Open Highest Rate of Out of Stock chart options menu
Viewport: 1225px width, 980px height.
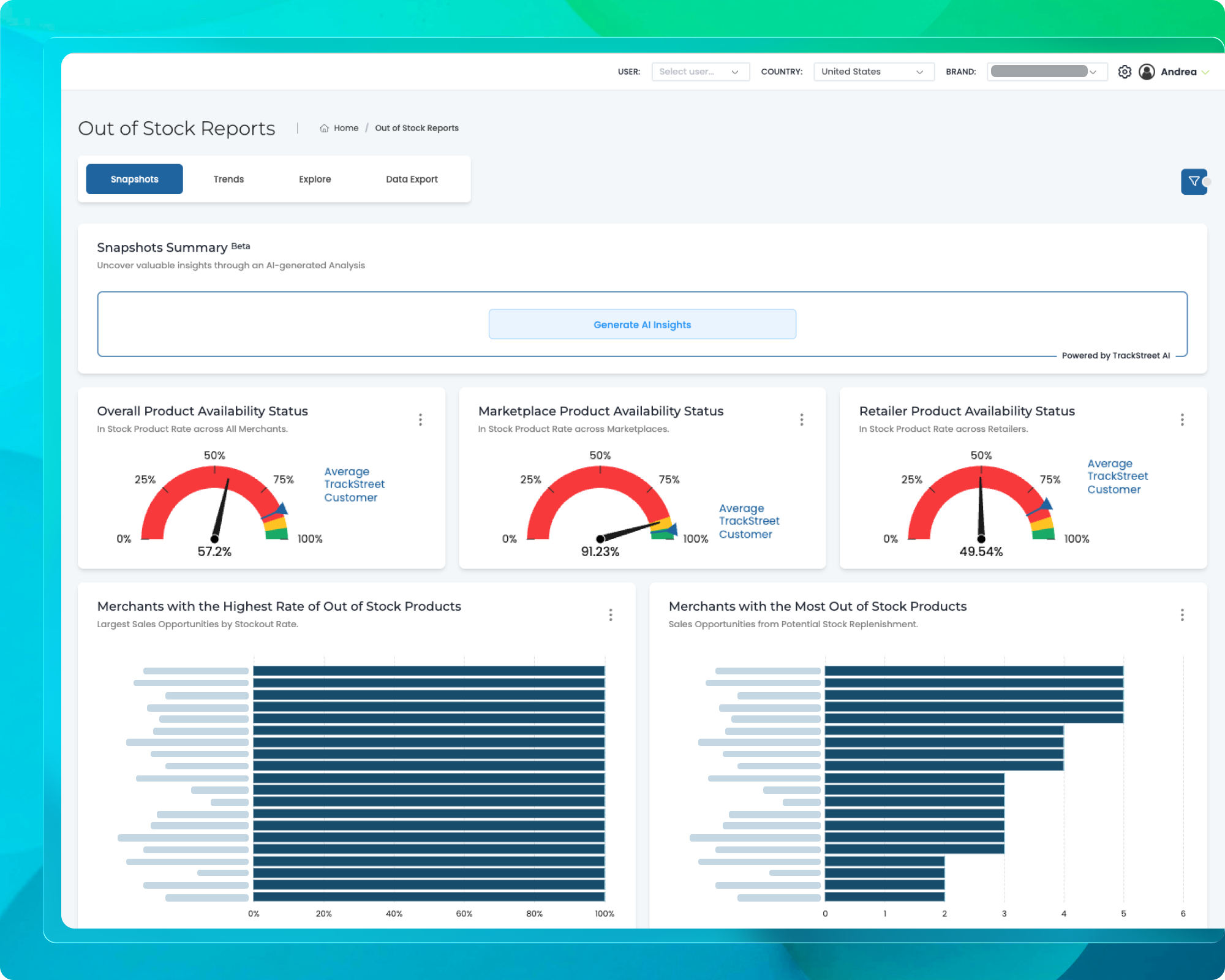click(x=611, y=615)
